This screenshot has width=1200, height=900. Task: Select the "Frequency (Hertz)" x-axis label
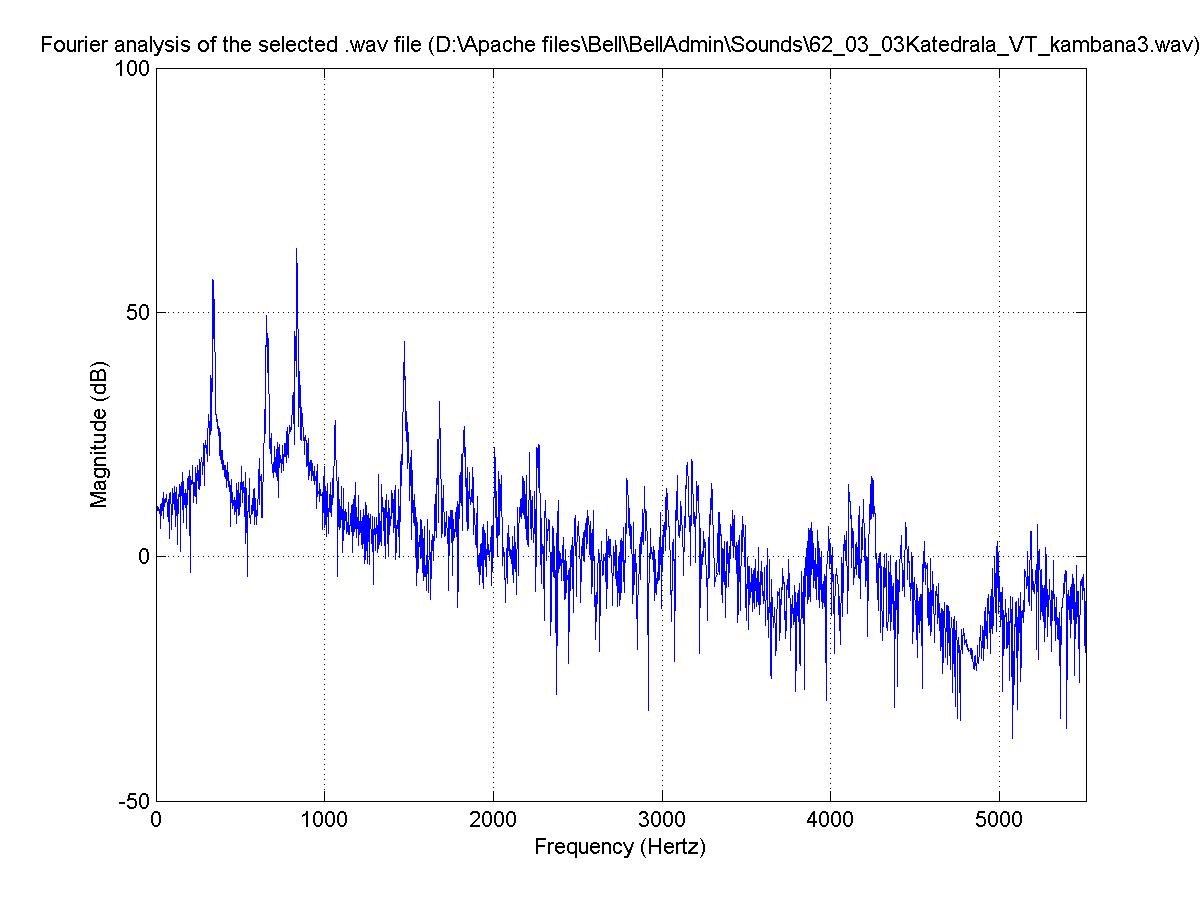[620, 847]
